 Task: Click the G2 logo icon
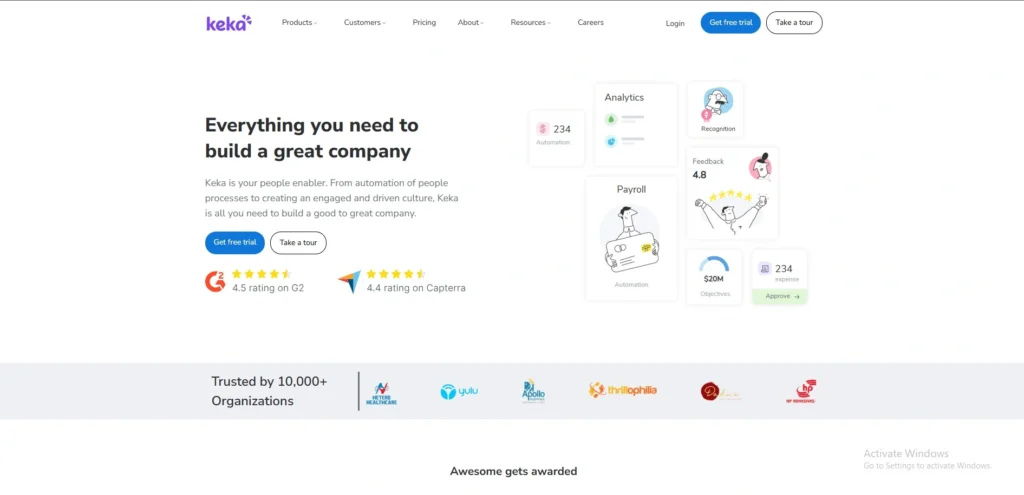tap(216, 281)
